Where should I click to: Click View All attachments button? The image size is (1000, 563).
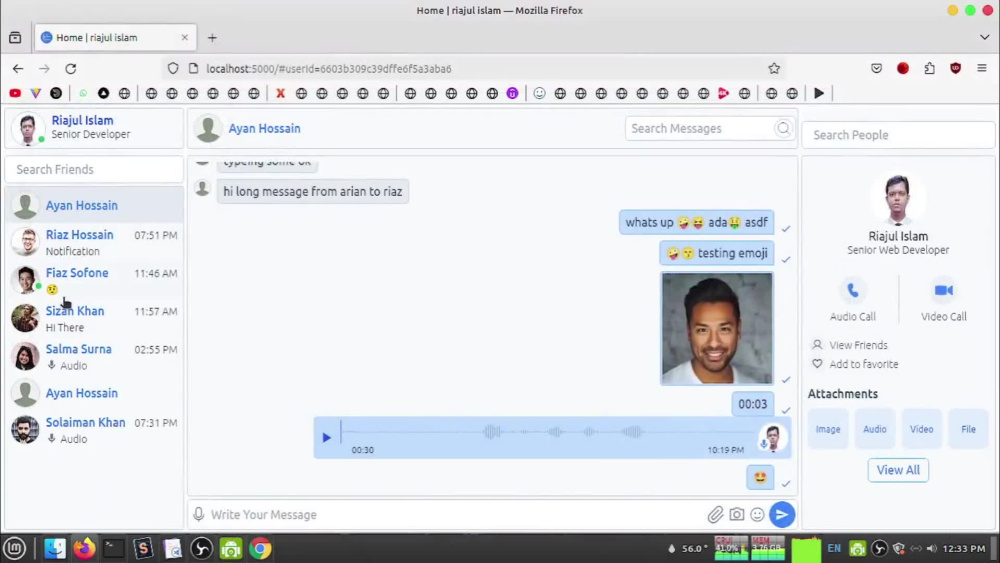(x=898, y=470)
